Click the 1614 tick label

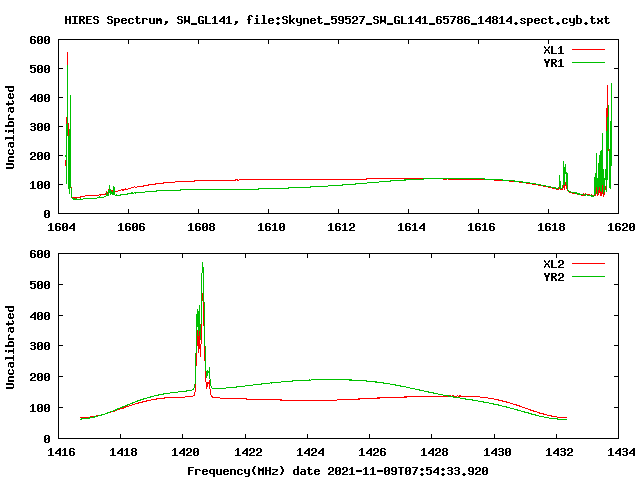click(411, 227)
